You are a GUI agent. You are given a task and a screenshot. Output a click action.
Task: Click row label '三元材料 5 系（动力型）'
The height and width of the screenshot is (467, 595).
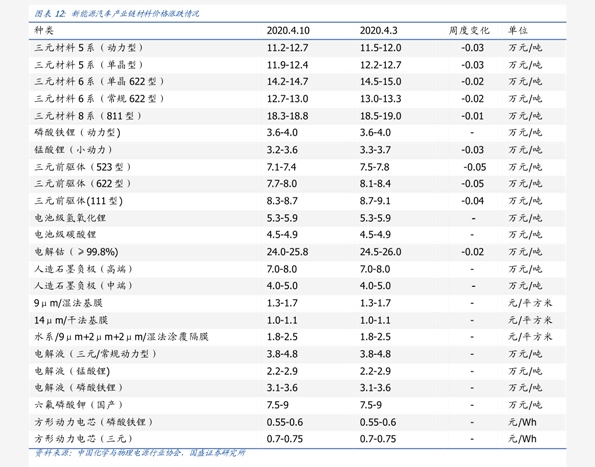pos(89,48)
